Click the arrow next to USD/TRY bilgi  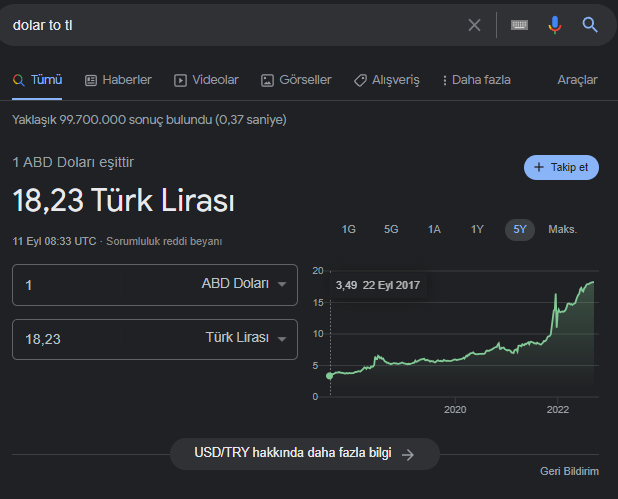[408, 454]
